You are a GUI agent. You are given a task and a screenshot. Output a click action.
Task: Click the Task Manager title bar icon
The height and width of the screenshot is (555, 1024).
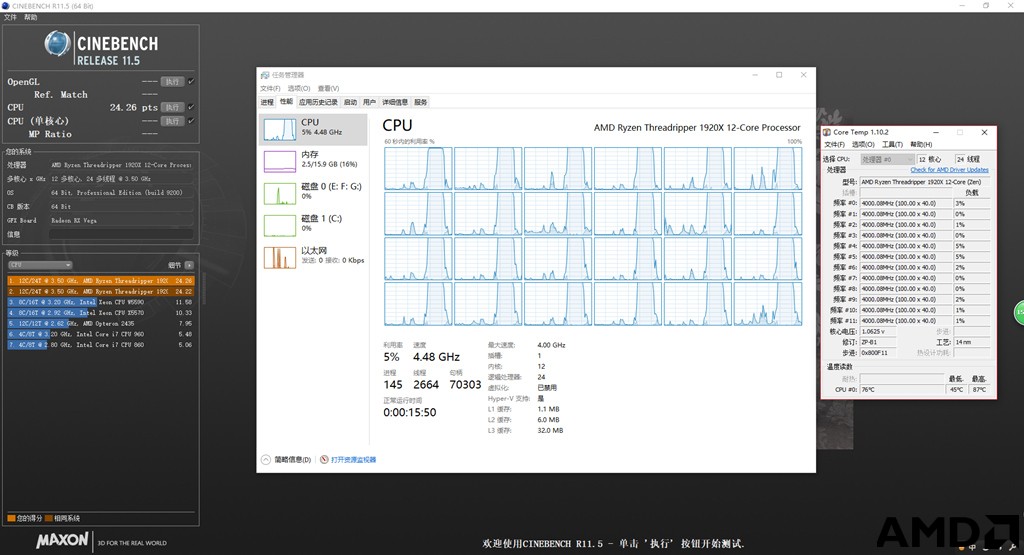coord(264,75)
